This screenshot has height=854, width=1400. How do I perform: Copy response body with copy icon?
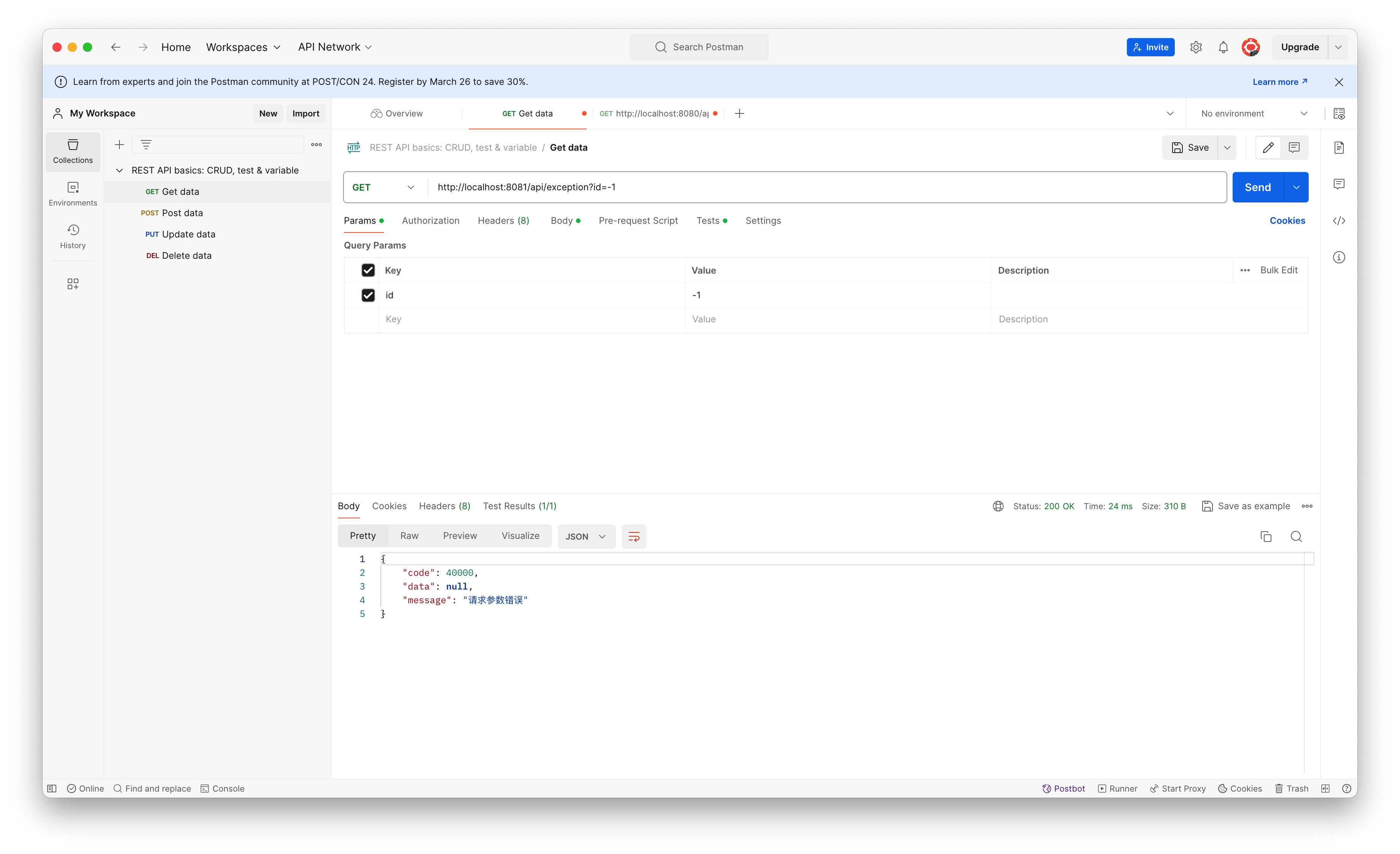(x=1265, y=536)
